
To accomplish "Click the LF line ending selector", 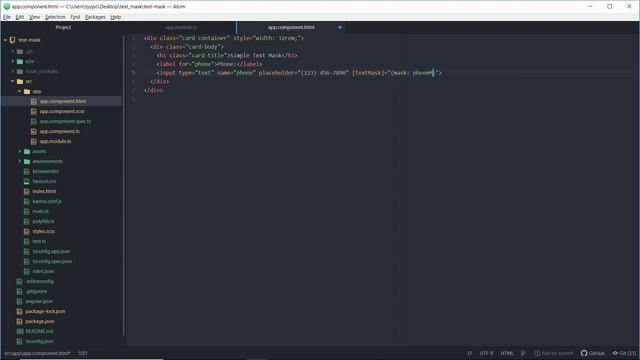I will click(x=469, y=353).
